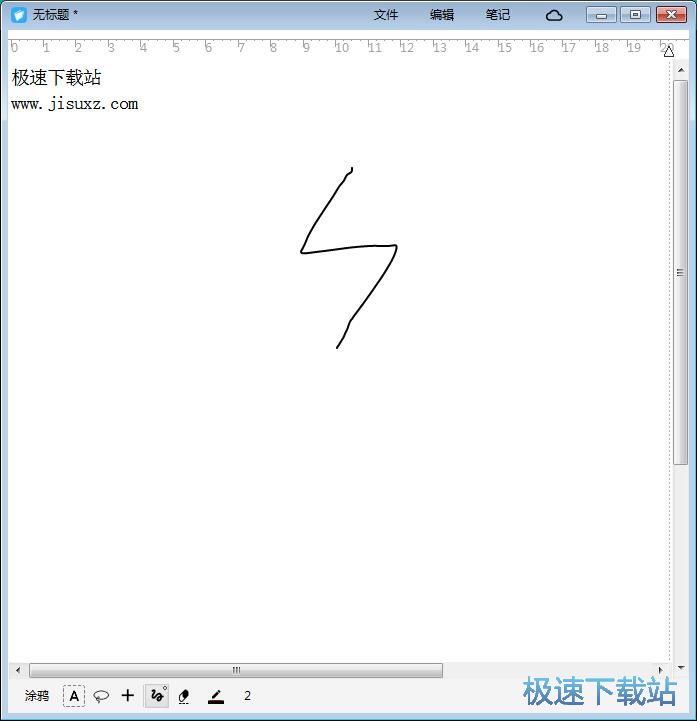The height and width of the screenshot is (721, 697).
Task: Click the ruler mark 10
Action: pyautogui.click(x=342, y=47)
